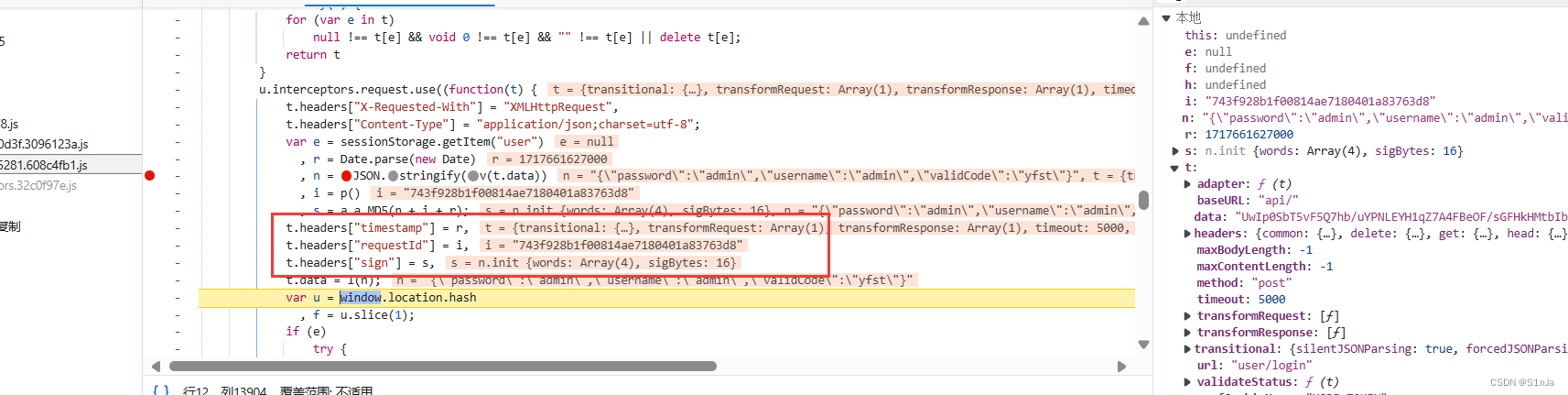This screenshot has height=395, width=1568.
Task: Expand the s: n.init variable
Action: coord(1176,151)
